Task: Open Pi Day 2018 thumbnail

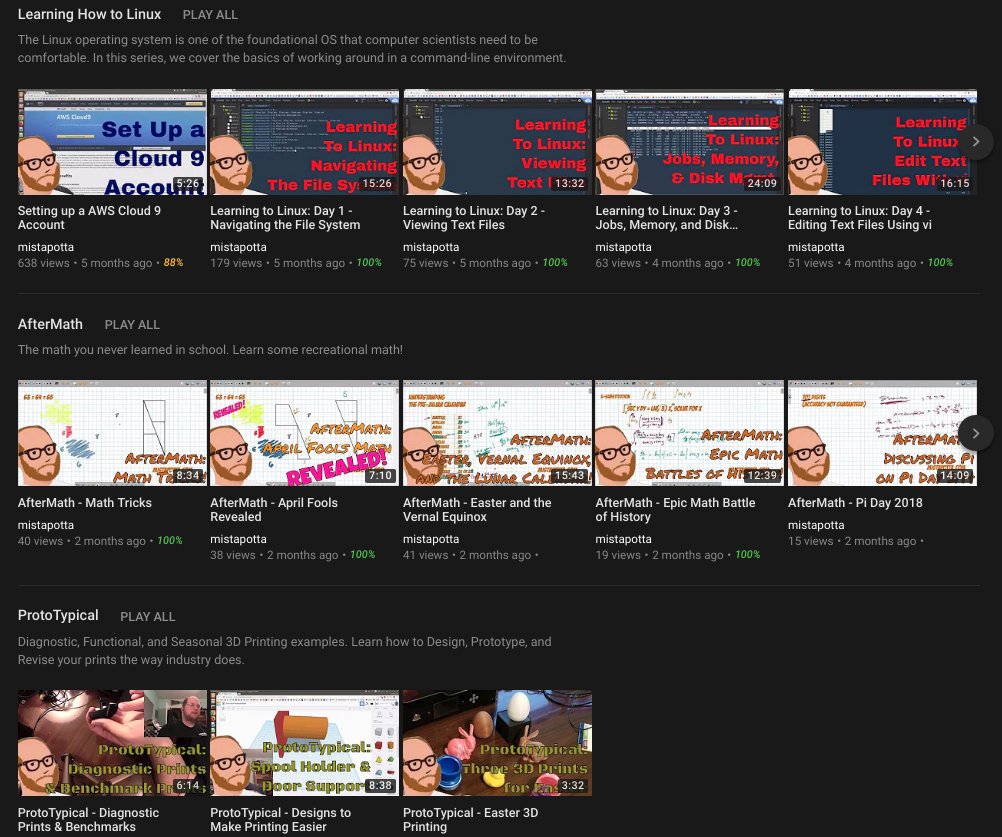Action: tap(882, 433)
